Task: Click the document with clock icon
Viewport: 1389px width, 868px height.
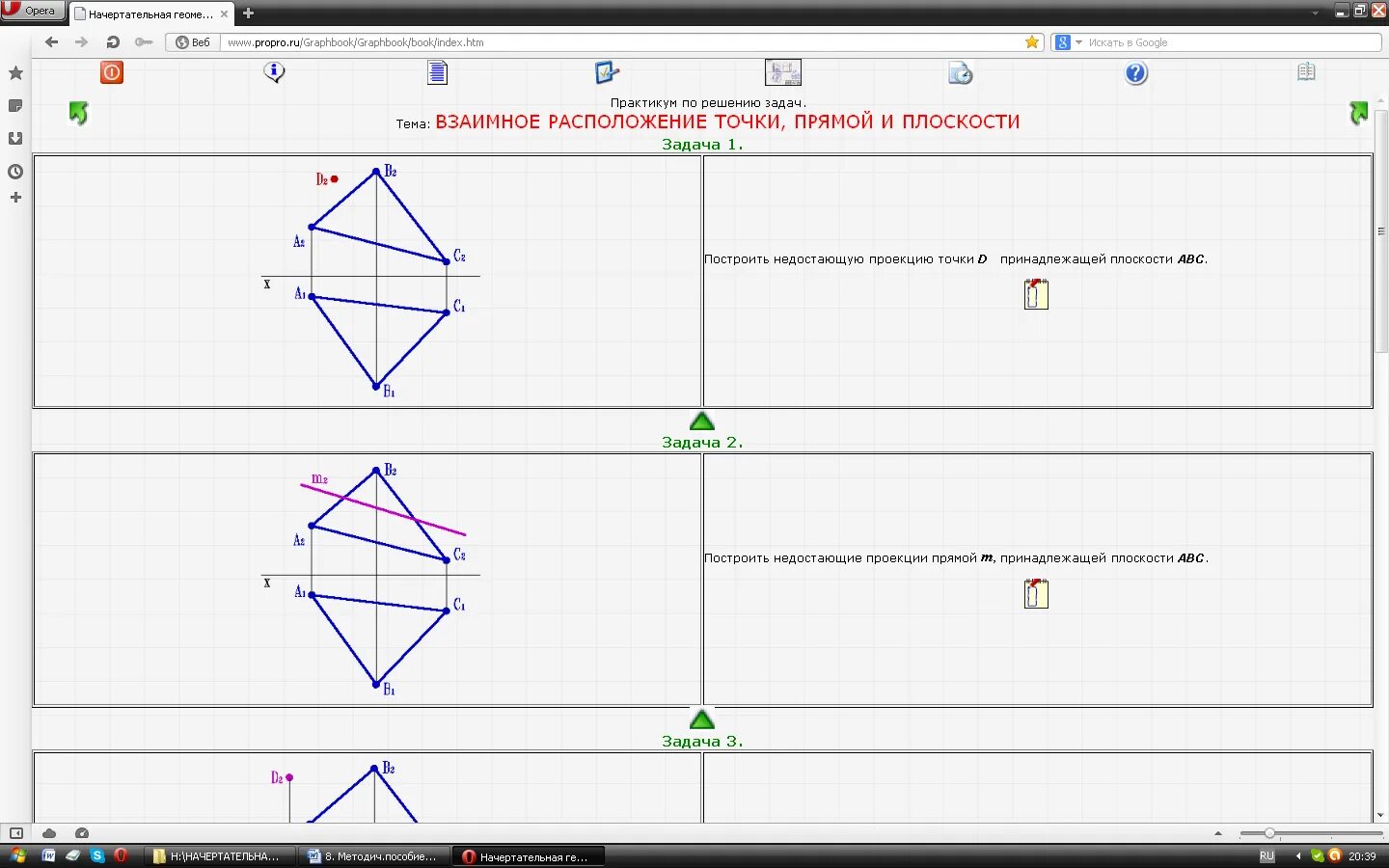Action: (961, 73)
